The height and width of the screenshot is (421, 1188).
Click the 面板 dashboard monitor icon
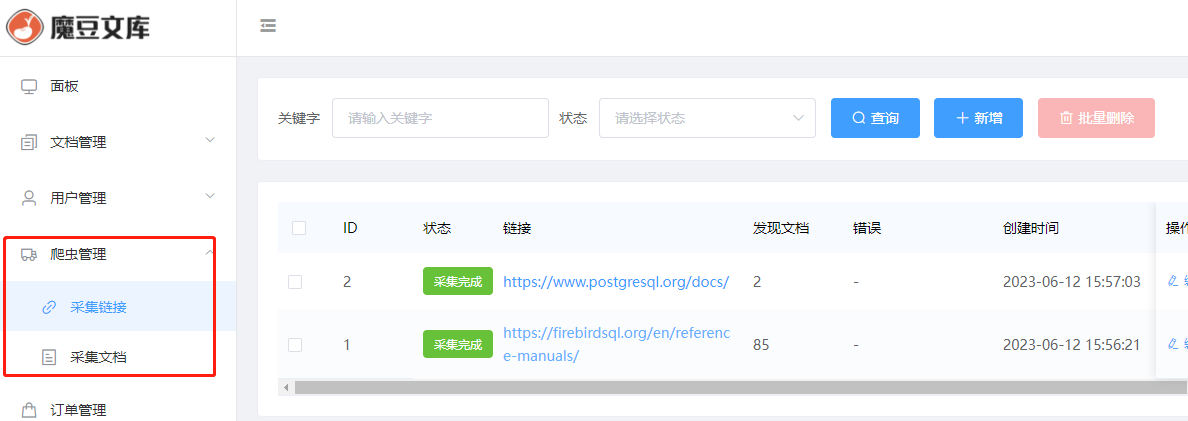(29, 86)
